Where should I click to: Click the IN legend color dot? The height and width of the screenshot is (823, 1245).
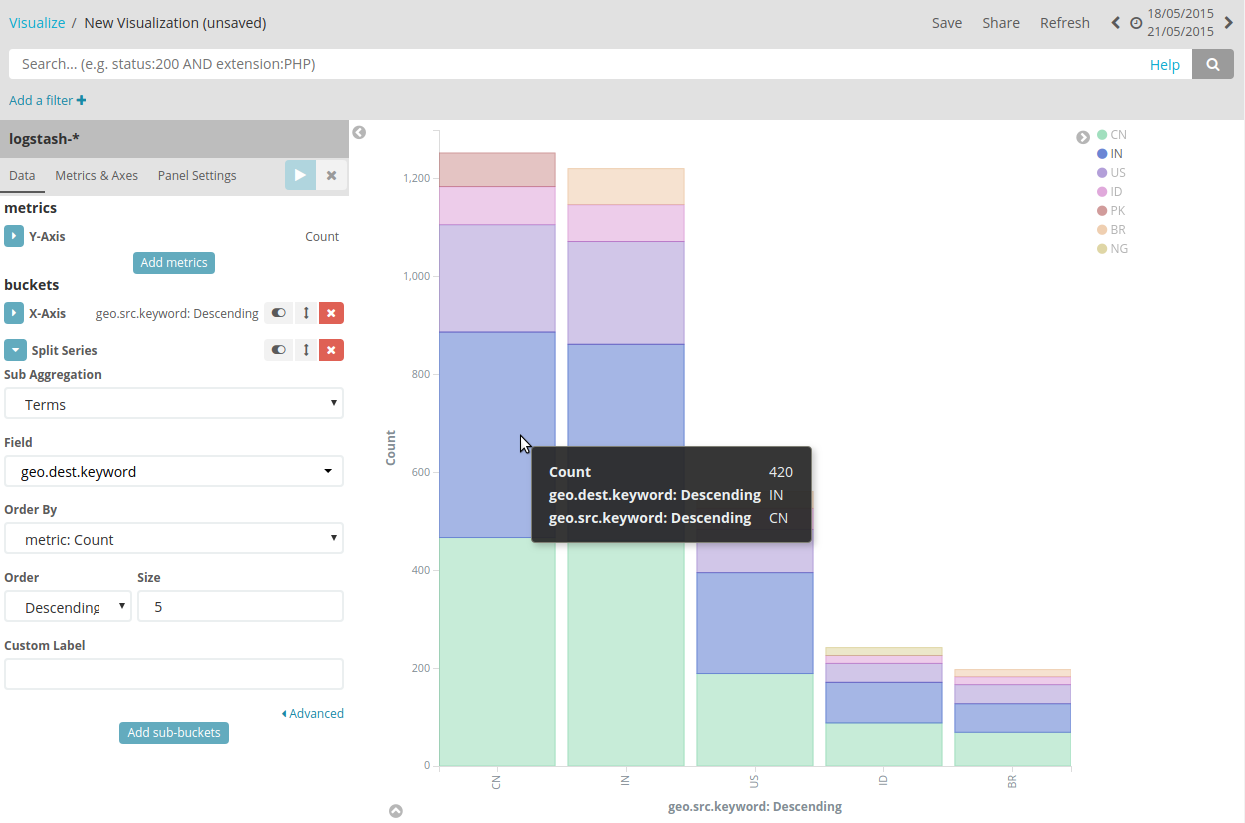[x=1102, y=154]
